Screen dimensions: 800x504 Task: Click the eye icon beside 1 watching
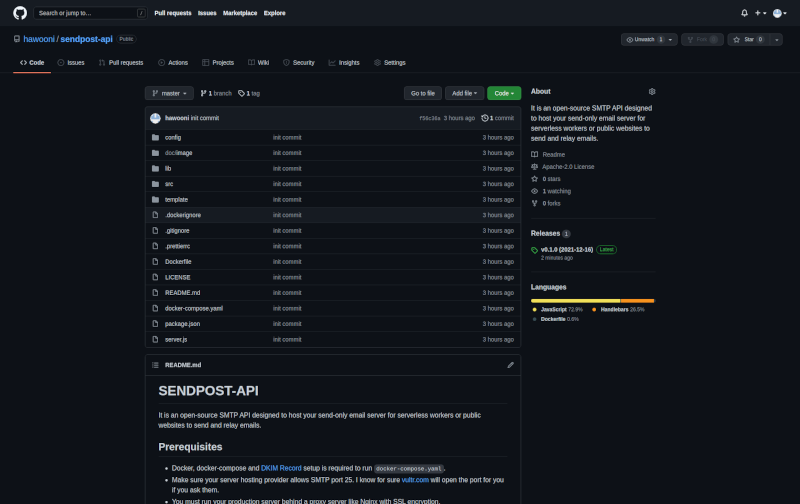(x=534, y=191)
